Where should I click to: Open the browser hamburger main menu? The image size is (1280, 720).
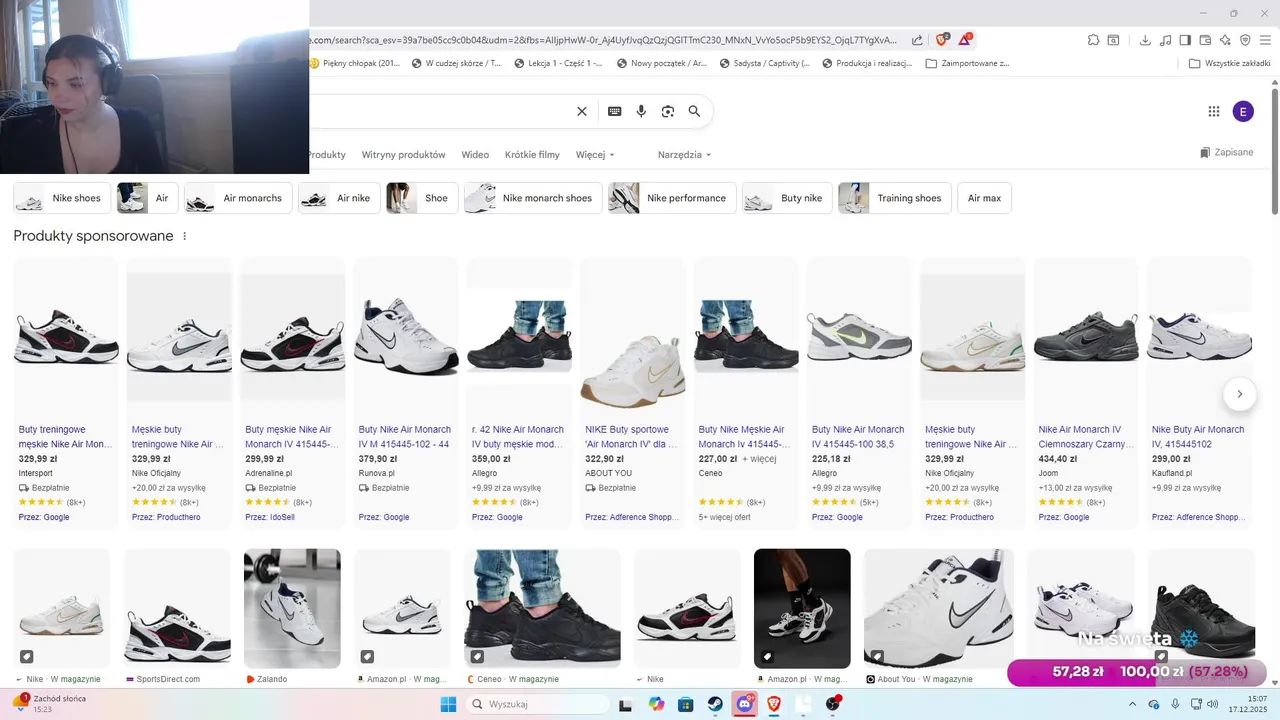[x=1265, y=40]
